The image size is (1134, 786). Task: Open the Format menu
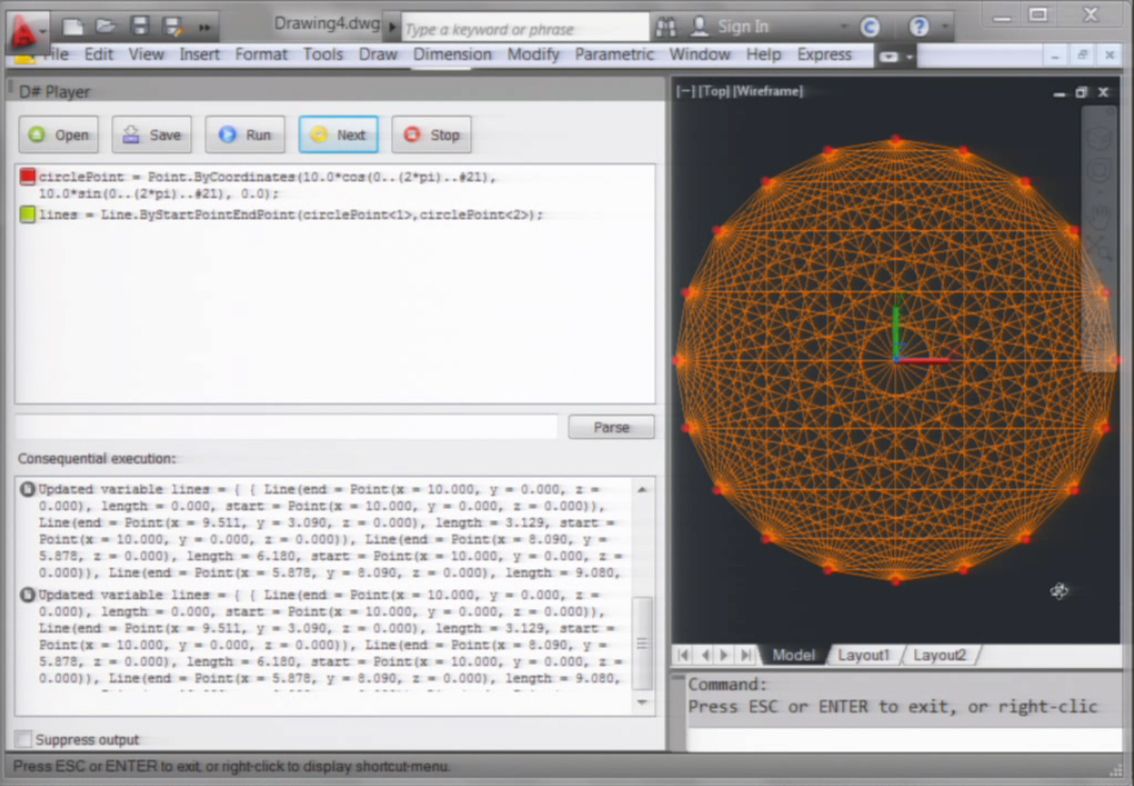point(261,54)
